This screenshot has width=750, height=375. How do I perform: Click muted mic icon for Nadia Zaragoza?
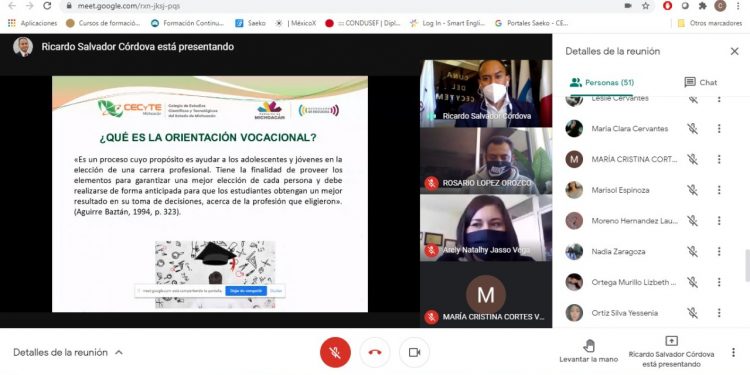(x=692, y=251)
